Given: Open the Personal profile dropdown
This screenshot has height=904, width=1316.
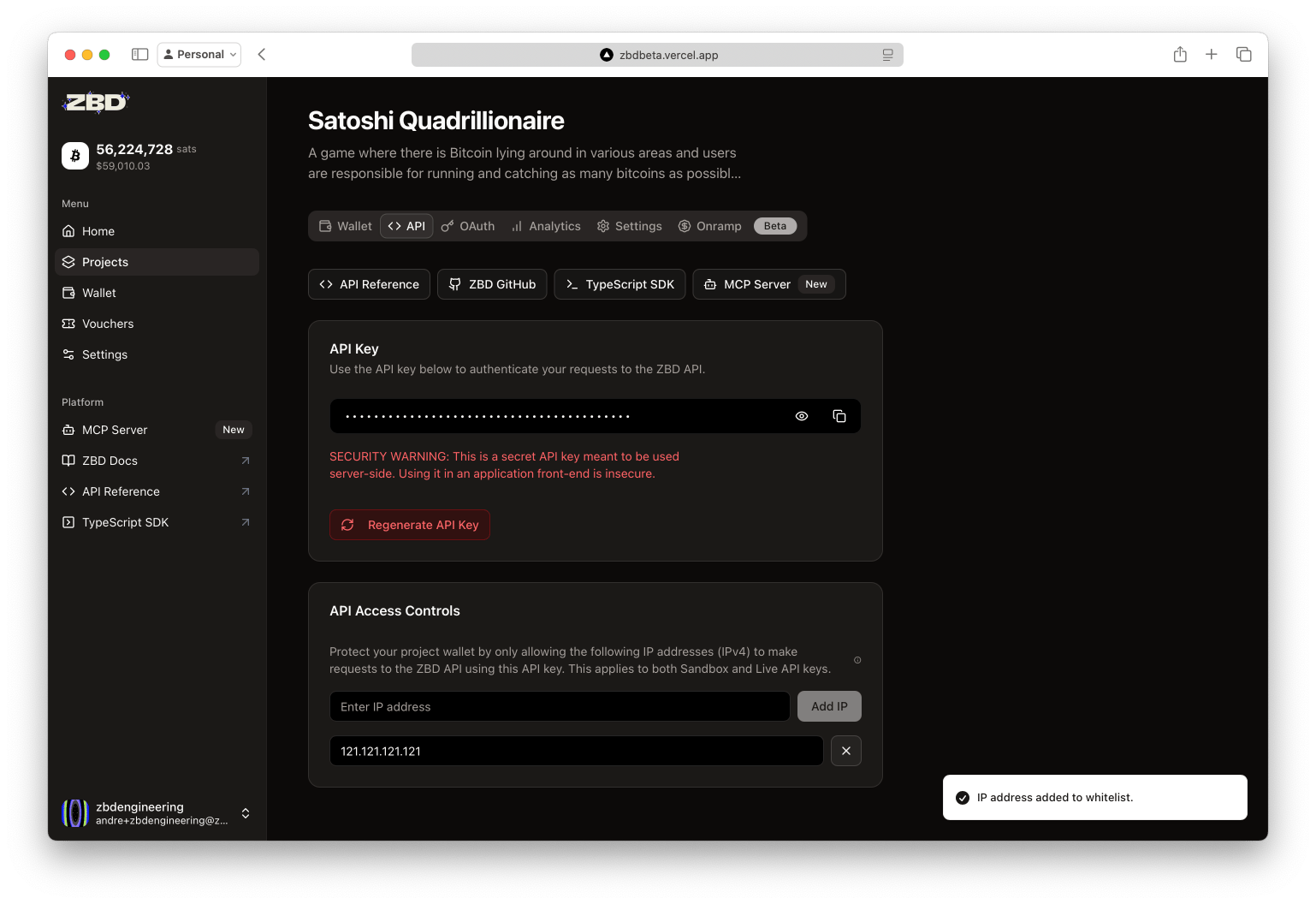Looking at the screenshot, I should pos(199,55).
